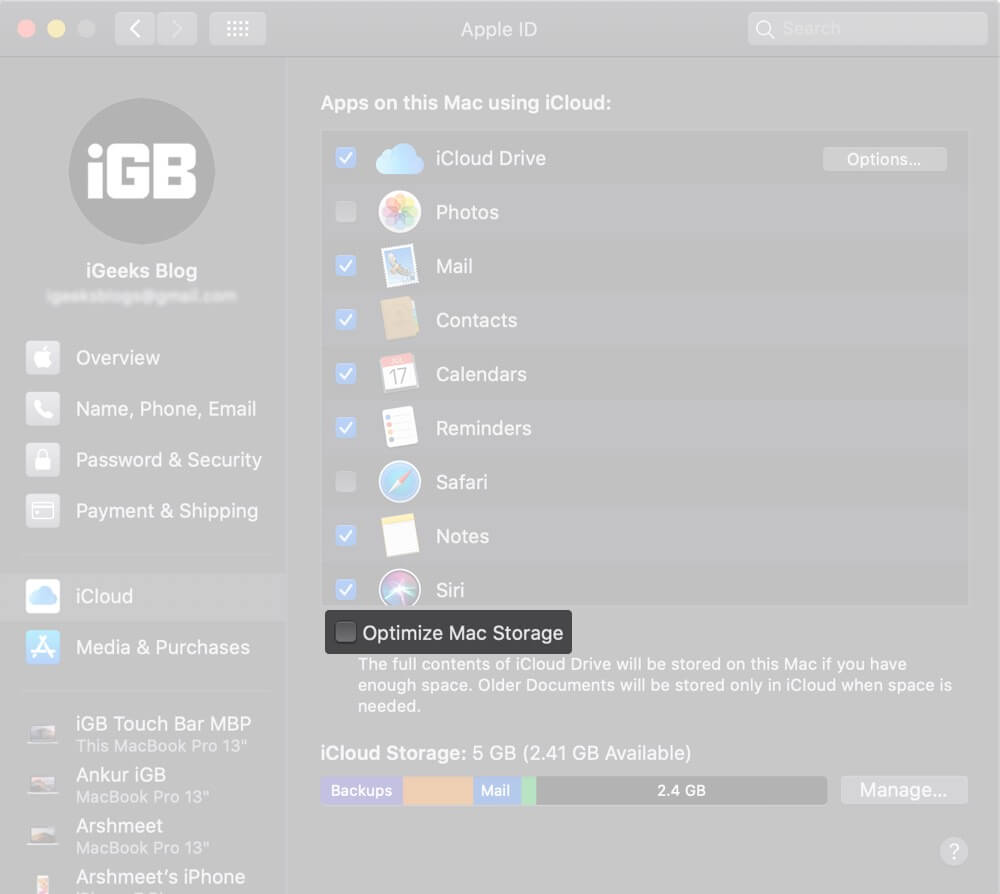Click the Notes pad icon
1000x894 pixels.
(x=399, y=535)
